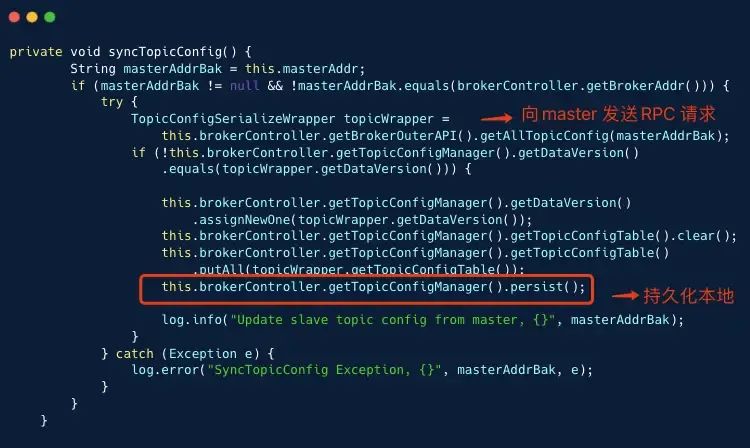The height and width of the screenshot is (448, 750).
Task: Click the getAllTopicConfig(masterAddrBak) call
Action: [604, 136]
